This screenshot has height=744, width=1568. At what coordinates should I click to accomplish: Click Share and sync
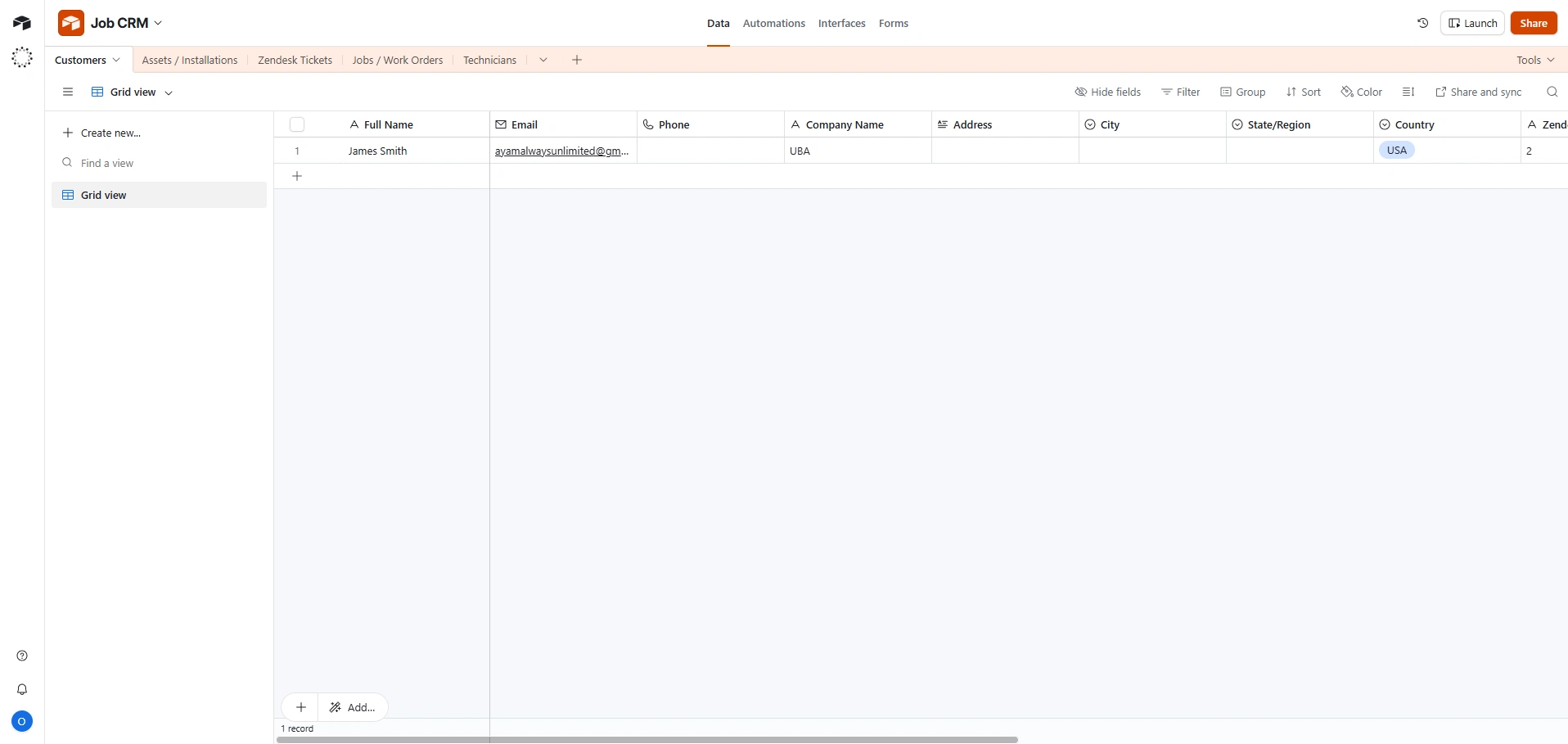click(x=1479, y=92)
